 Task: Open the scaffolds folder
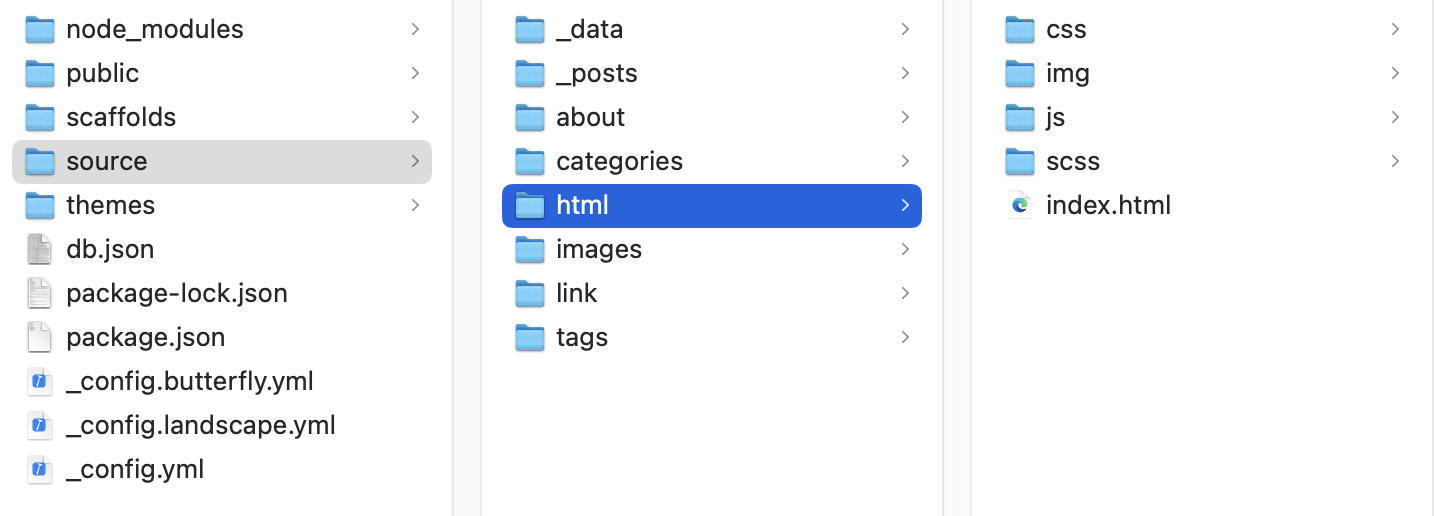point(222,117)
